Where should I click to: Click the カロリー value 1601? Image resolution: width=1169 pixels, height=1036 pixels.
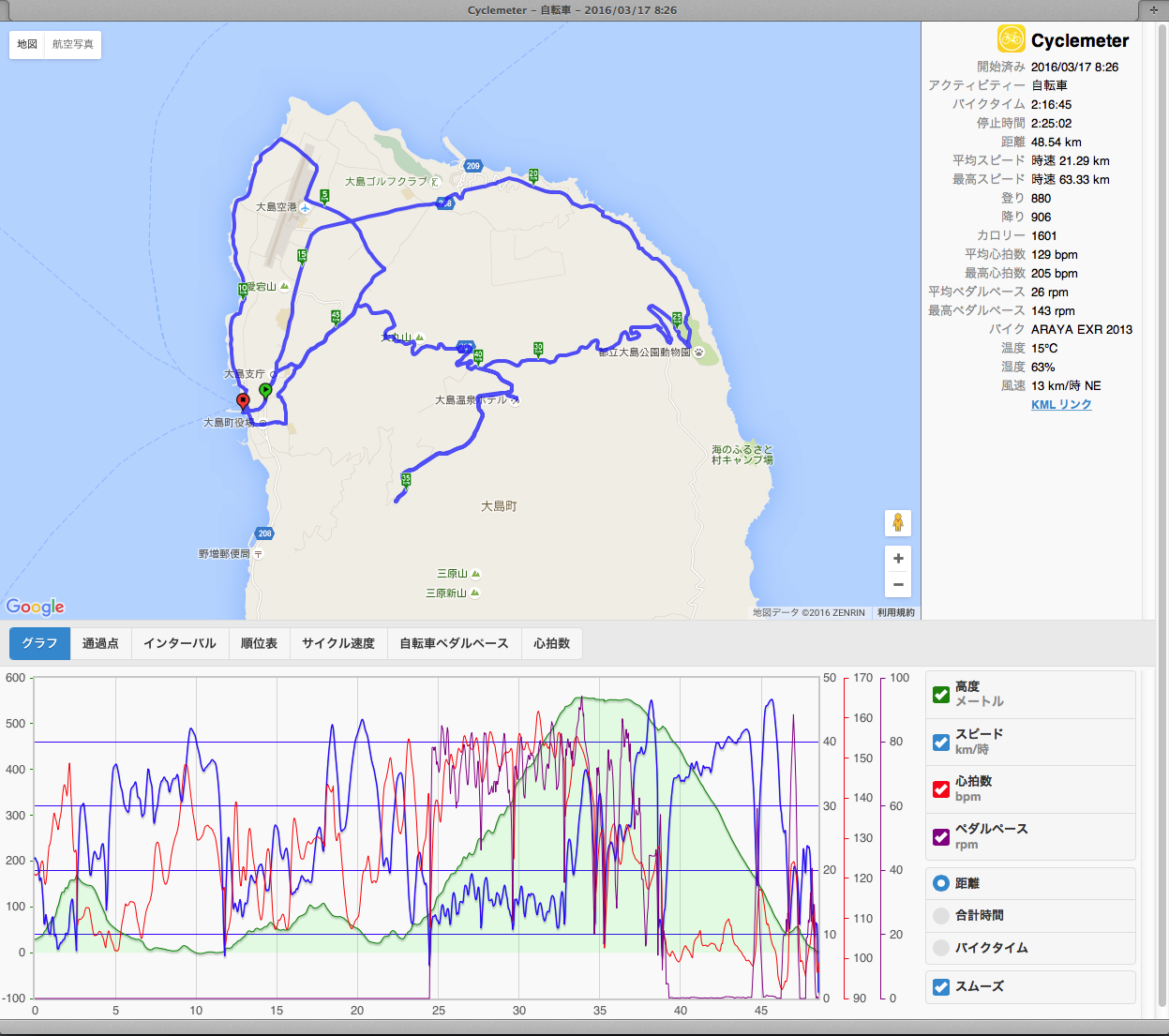1044,235
